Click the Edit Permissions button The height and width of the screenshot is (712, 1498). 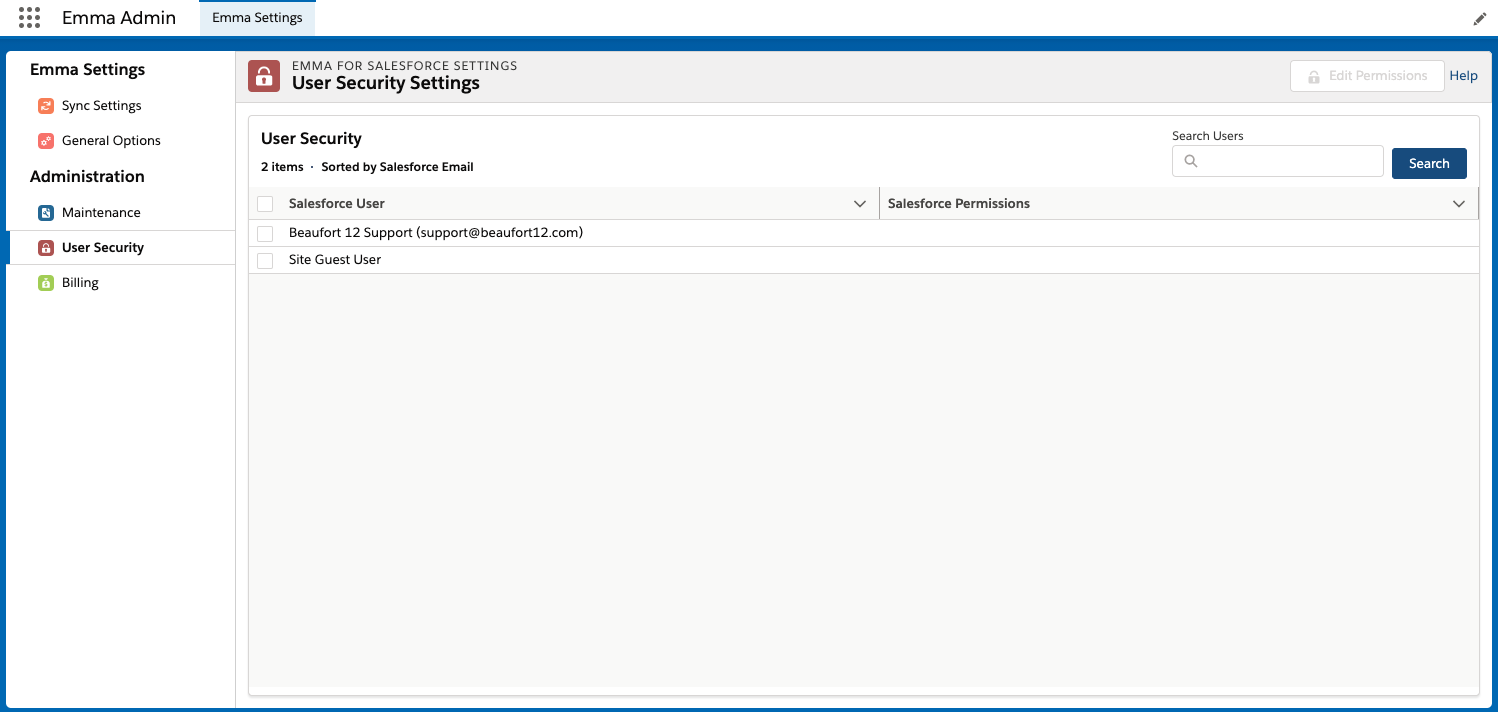point(1367,76)
